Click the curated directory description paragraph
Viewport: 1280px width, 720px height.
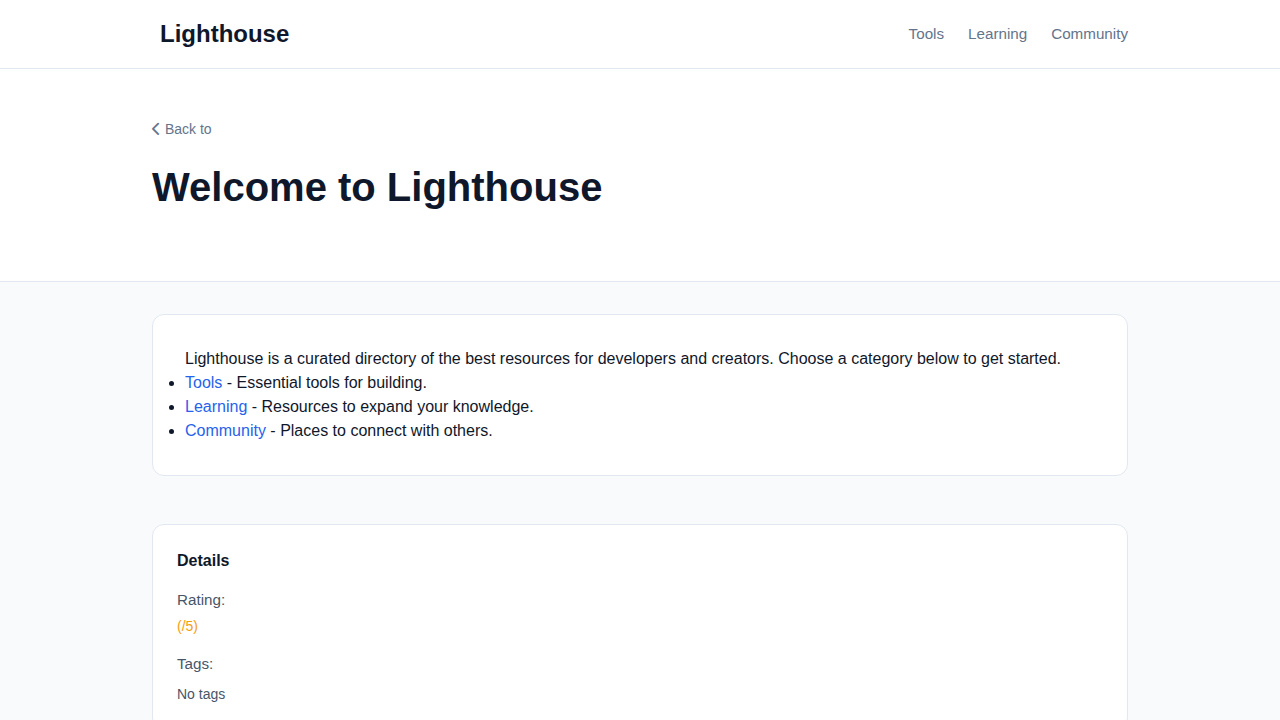pos(623,358)
